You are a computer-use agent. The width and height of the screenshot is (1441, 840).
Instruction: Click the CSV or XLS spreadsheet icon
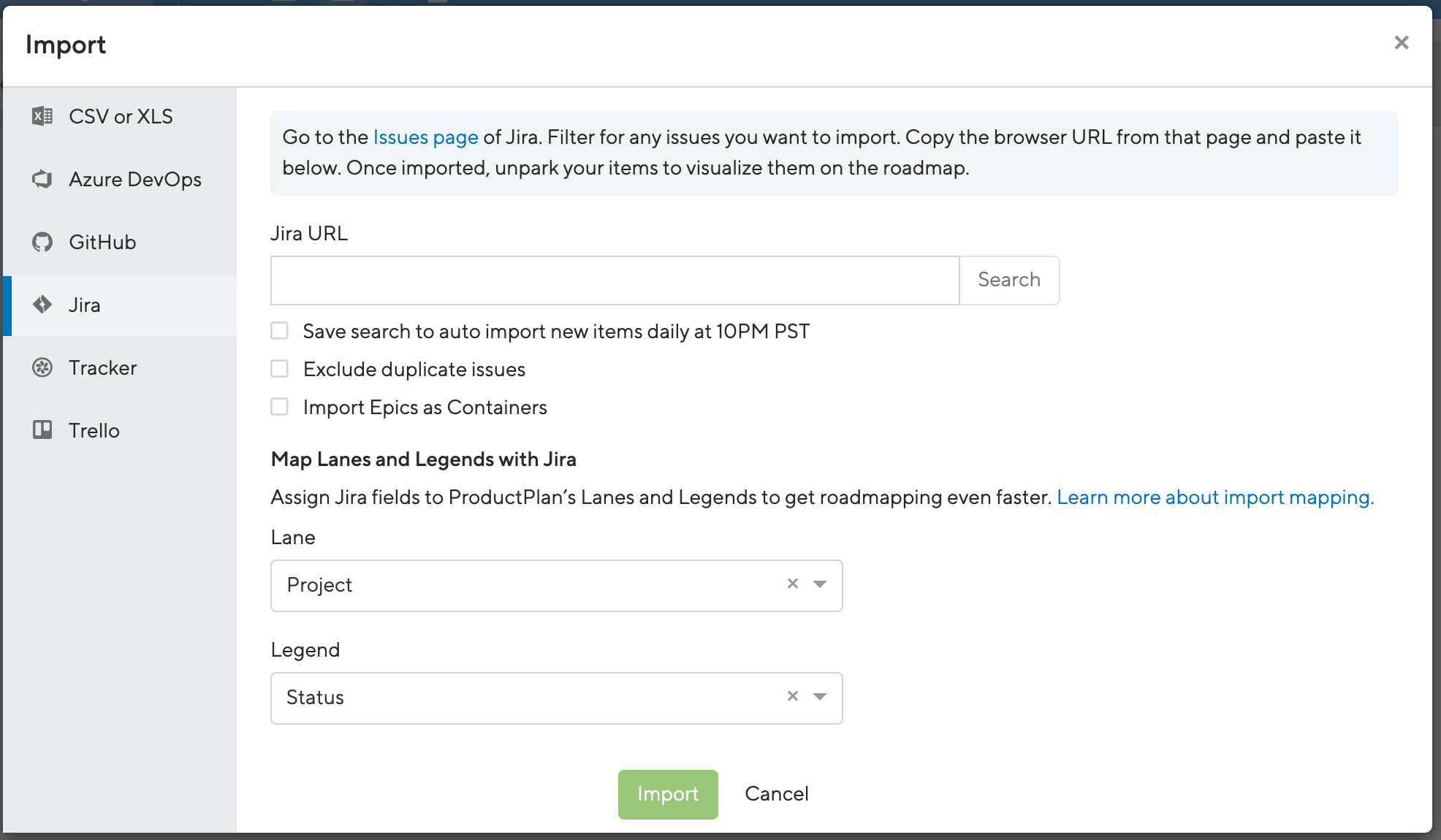coord(42,116)
